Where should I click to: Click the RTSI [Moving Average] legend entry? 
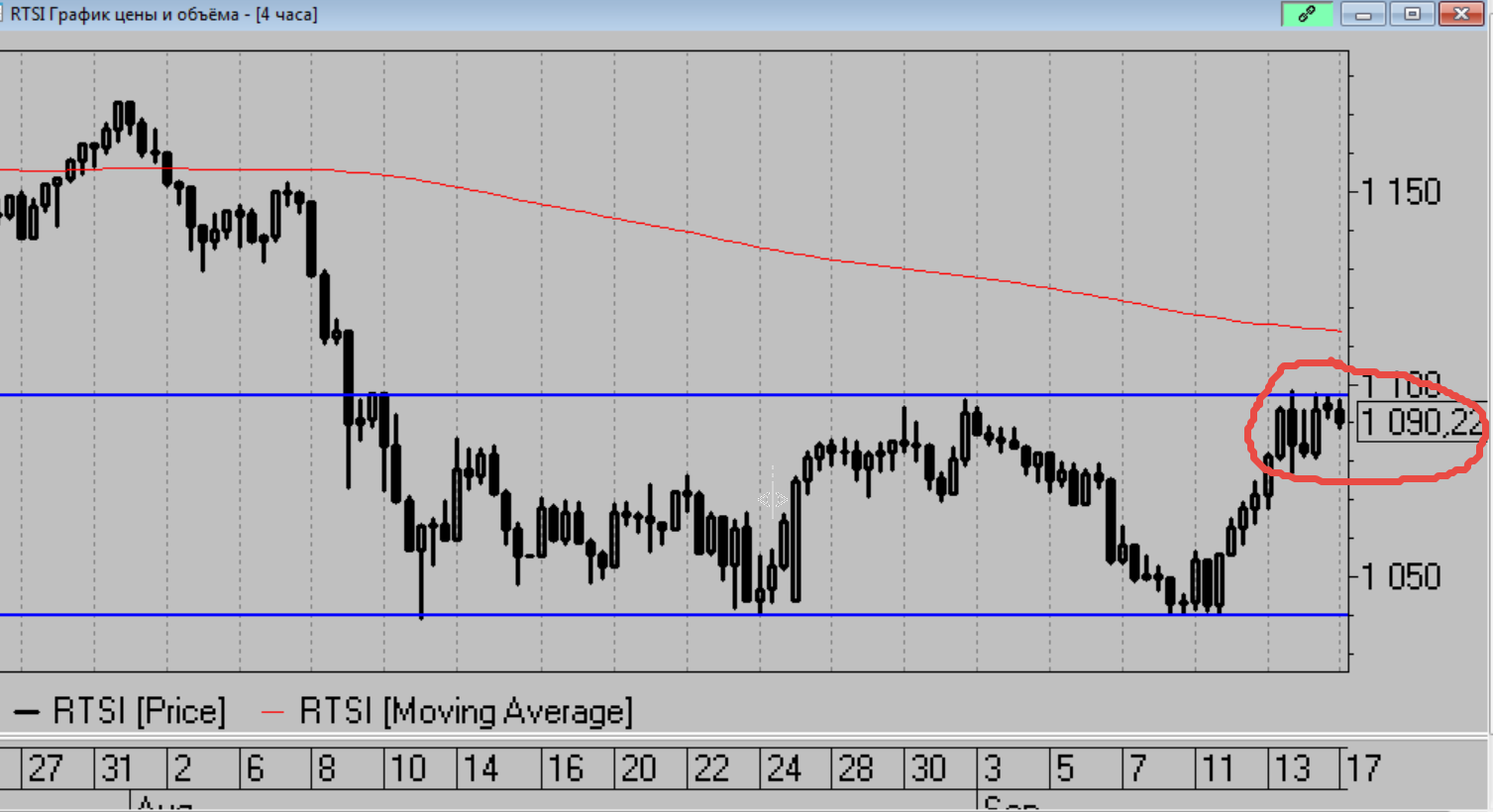coord(466,711)
